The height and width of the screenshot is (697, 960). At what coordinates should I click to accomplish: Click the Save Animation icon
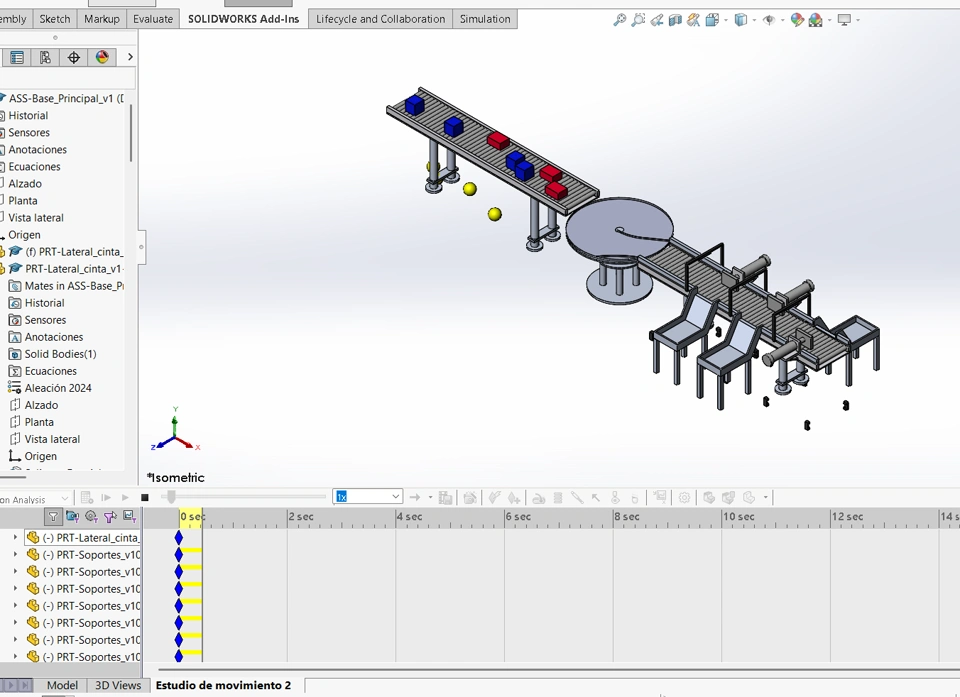pos(446,497)
